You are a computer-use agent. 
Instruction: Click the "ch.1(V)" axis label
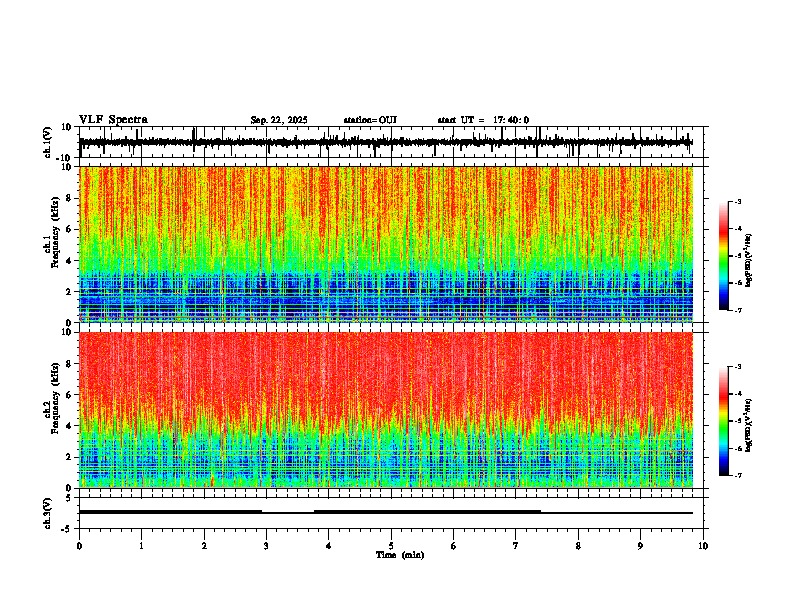pos(48,142)
